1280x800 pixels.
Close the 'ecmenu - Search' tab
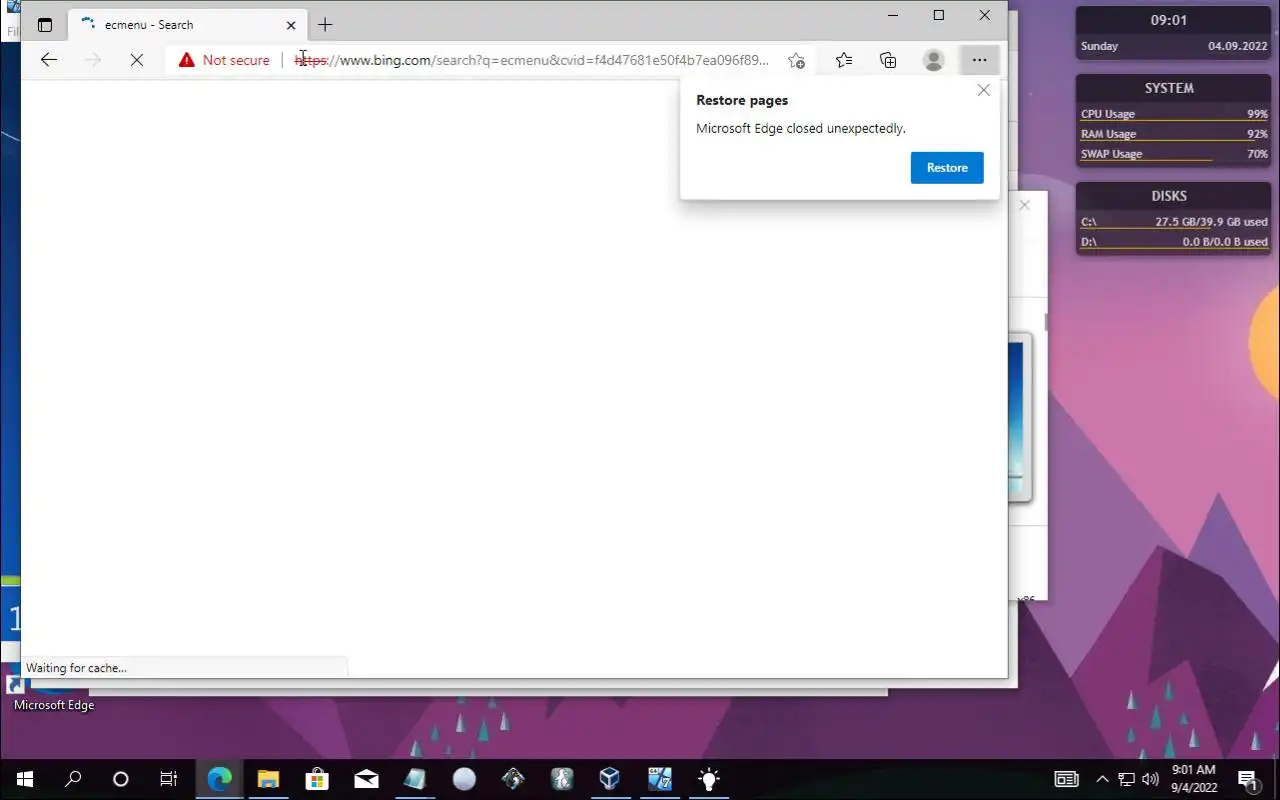[x=291, y=25]
